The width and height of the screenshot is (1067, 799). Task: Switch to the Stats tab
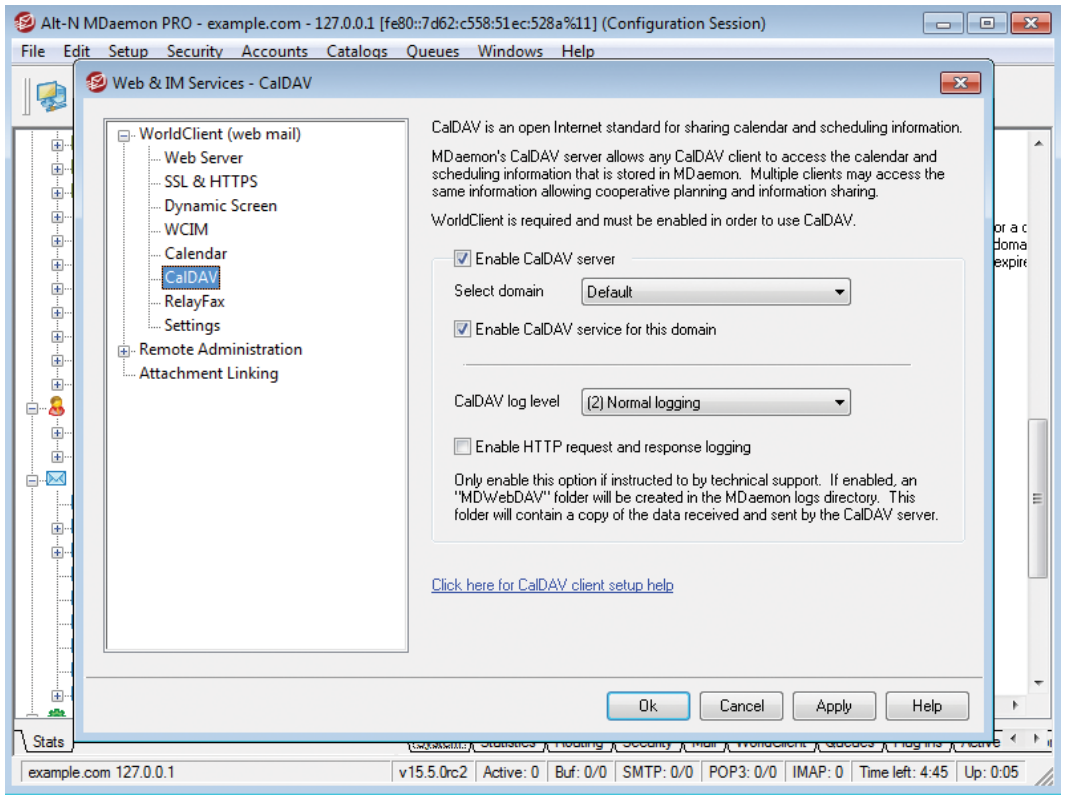[47, 741]
